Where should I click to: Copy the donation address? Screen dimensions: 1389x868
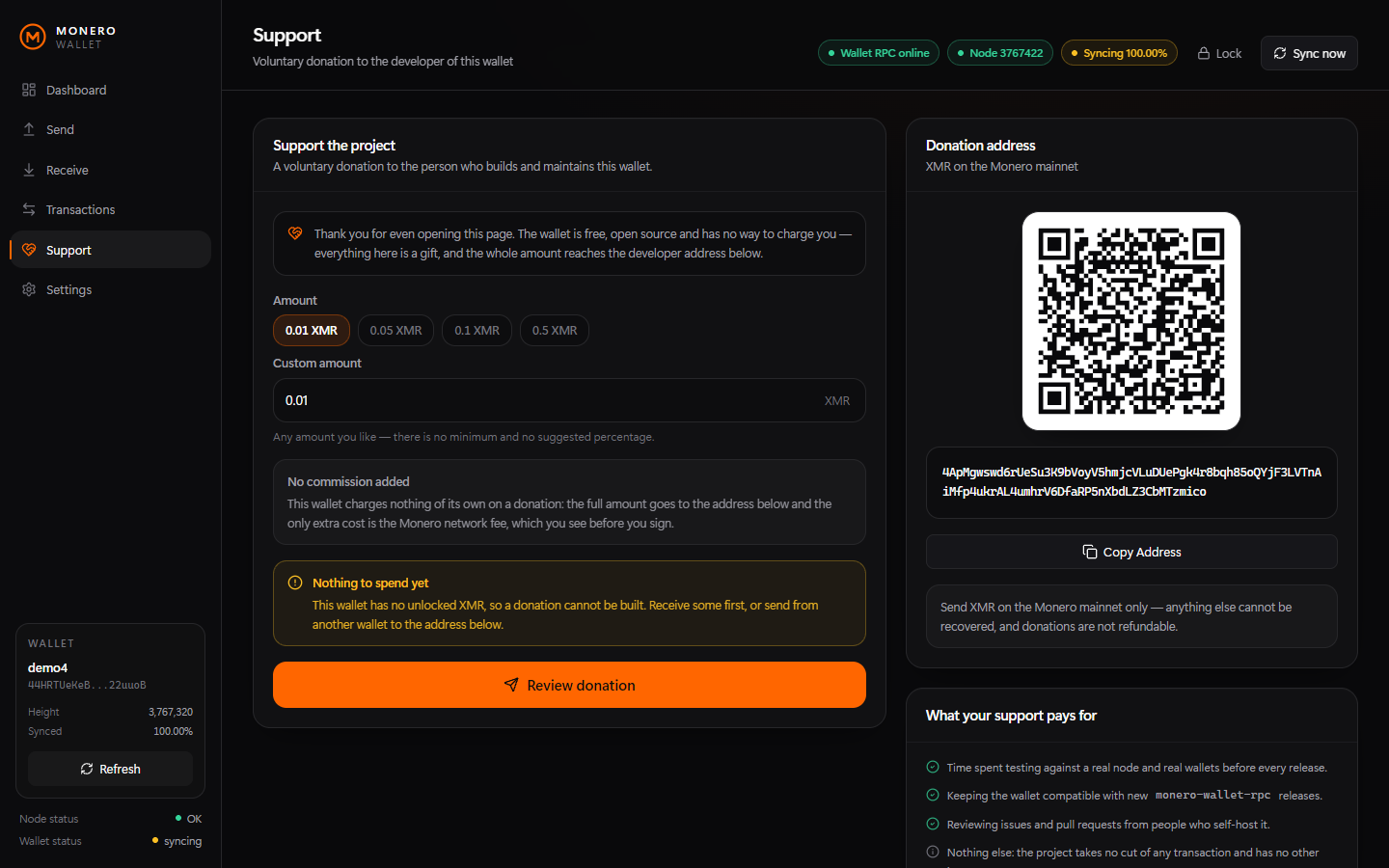pos(1131,552)
